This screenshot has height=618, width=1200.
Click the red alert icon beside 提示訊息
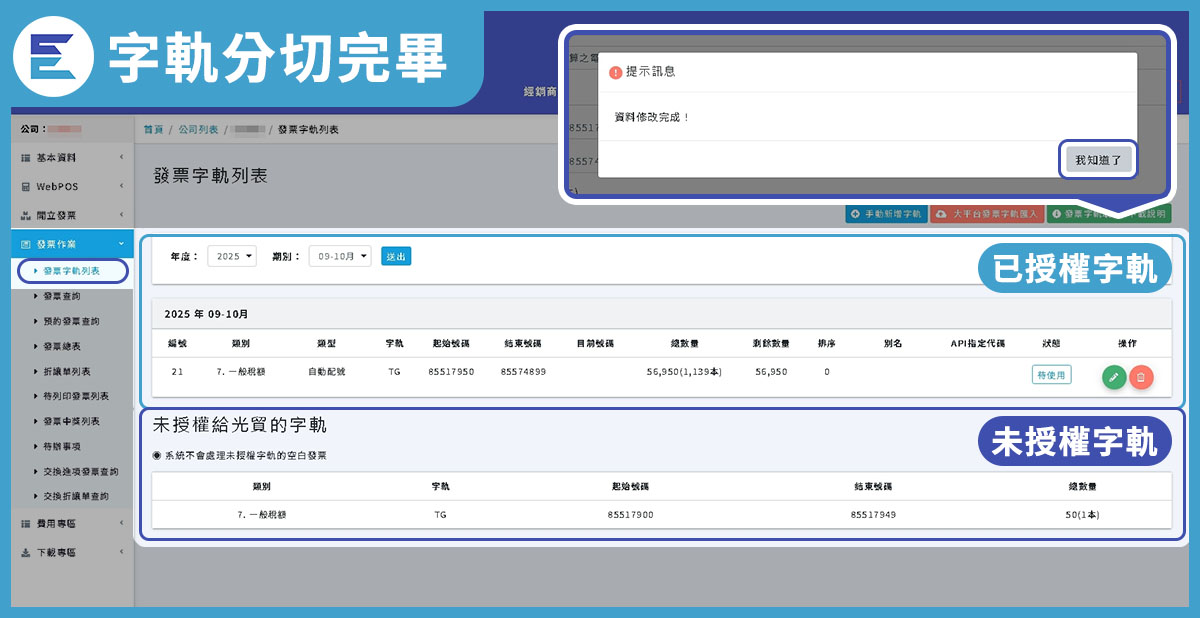[x=615, y=73]
